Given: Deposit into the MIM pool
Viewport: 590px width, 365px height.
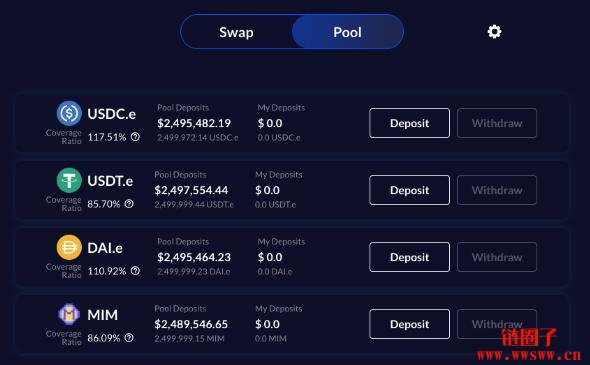Looking at the screenshot, I should pos(409,324).
